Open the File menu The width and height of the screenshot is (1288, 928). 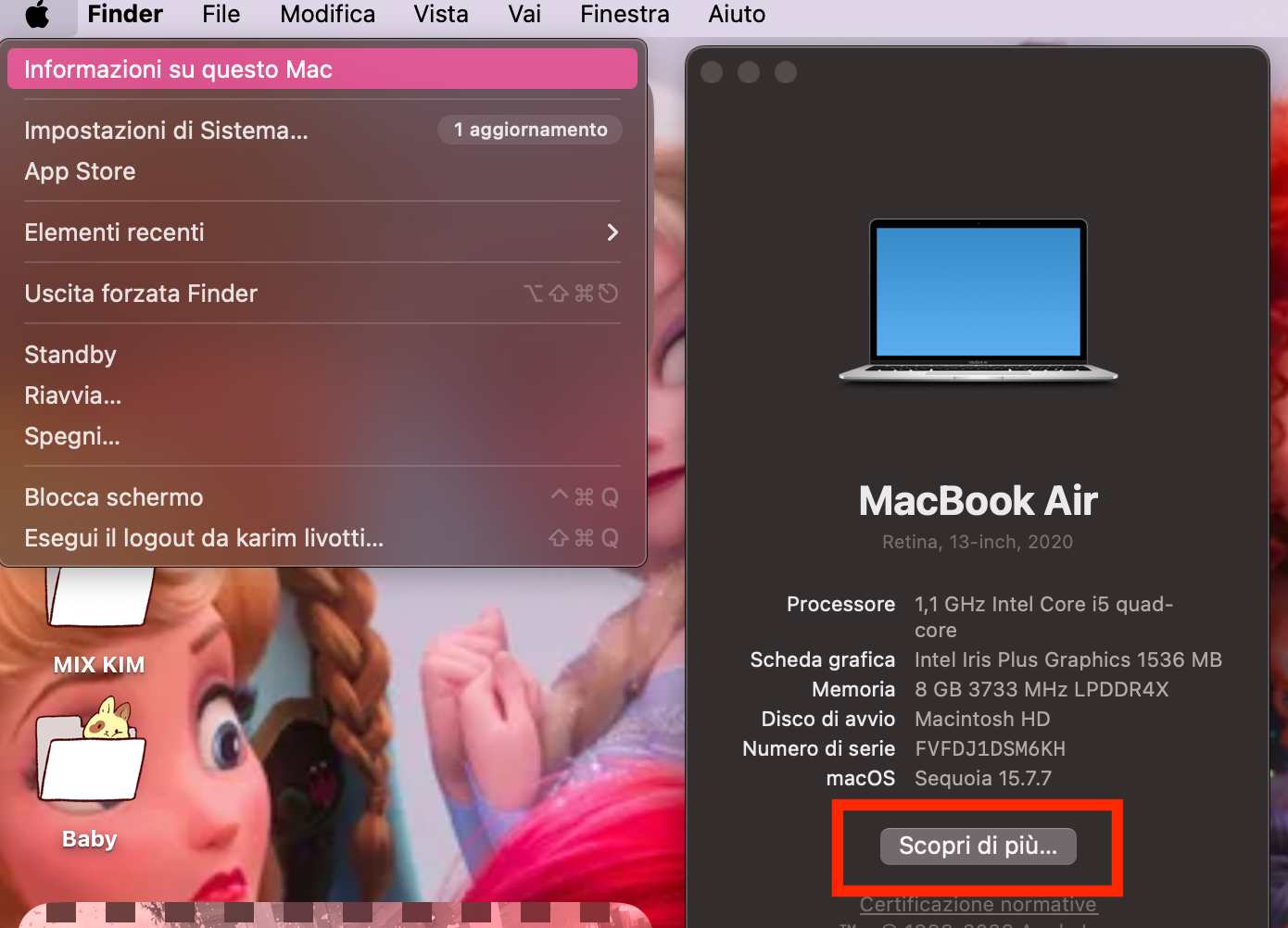(x=221, y=15)
